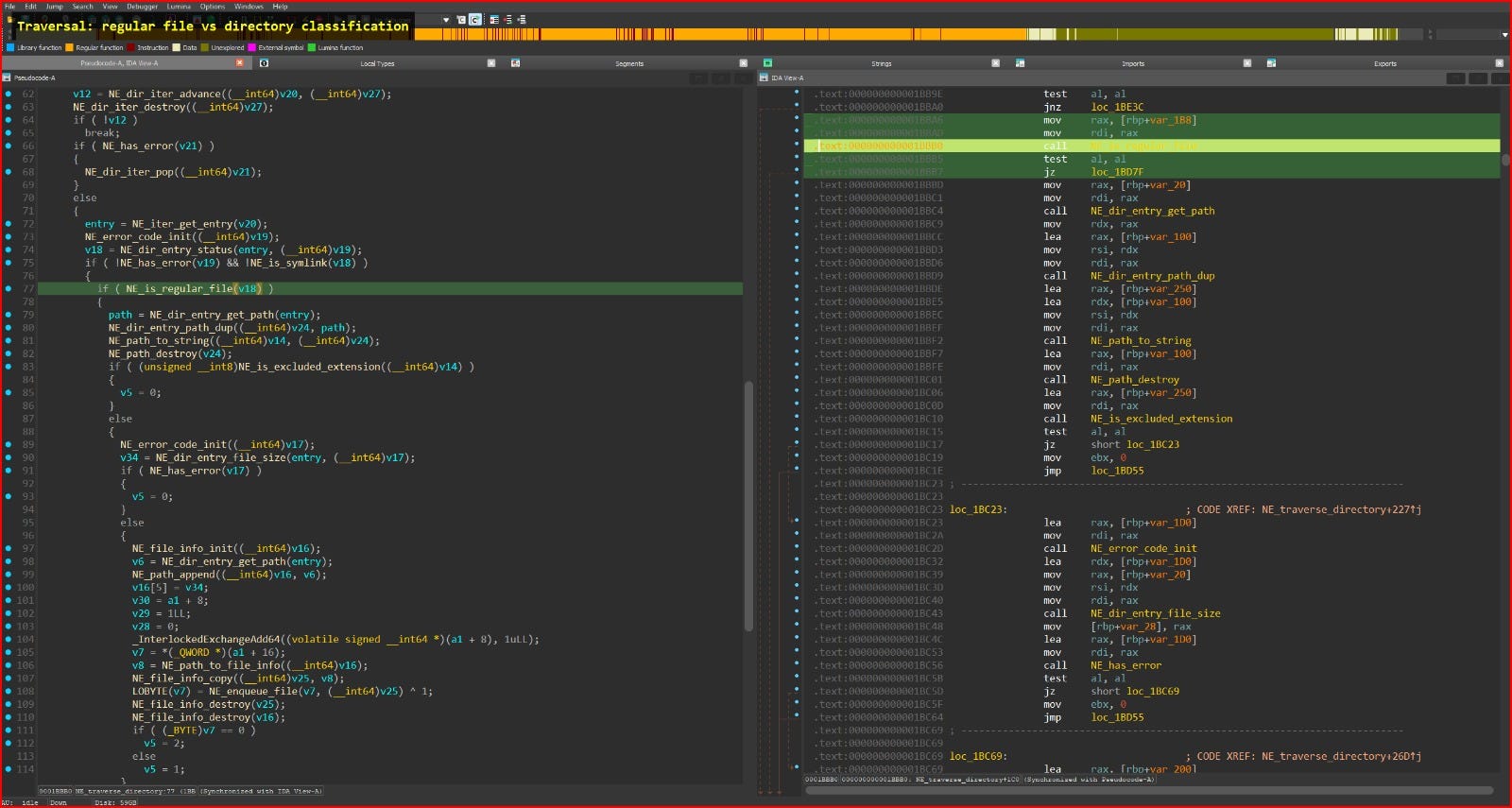This screenshot has width=1512, height=808.
Task: Click NE_dir_entry_get_path call in disassembly
Action: [1153, 211]
